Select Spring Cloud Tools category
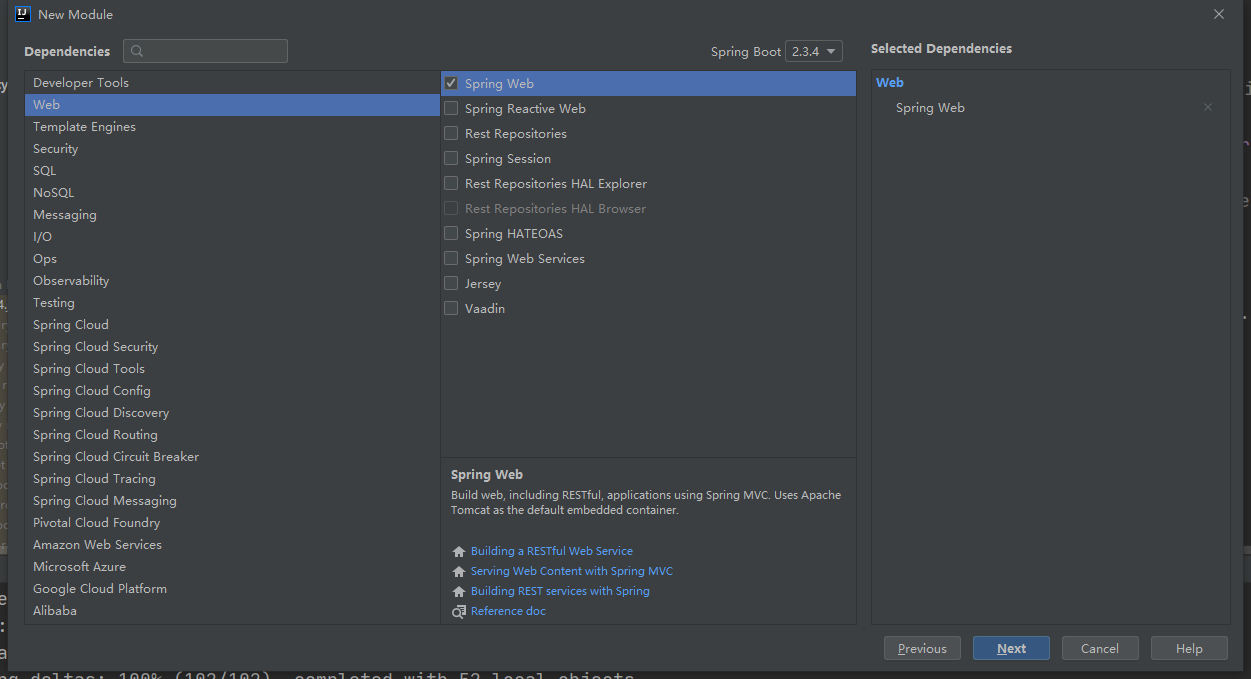This screenshot has width=1251, height=679. pos(232,369)
